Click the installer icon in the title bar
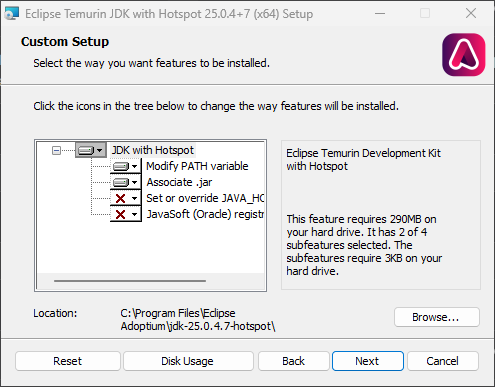495x387 pixels. coord(12,14)
